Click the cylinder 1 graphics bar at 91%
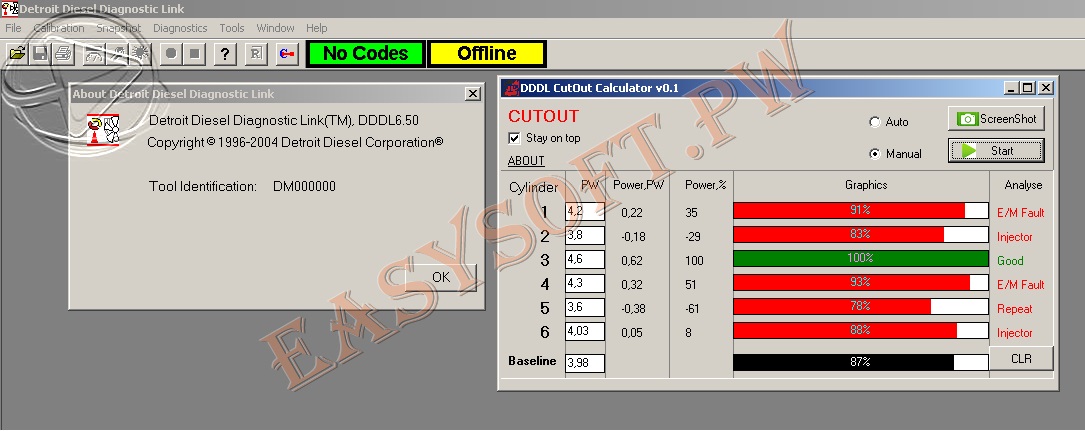 860,210
